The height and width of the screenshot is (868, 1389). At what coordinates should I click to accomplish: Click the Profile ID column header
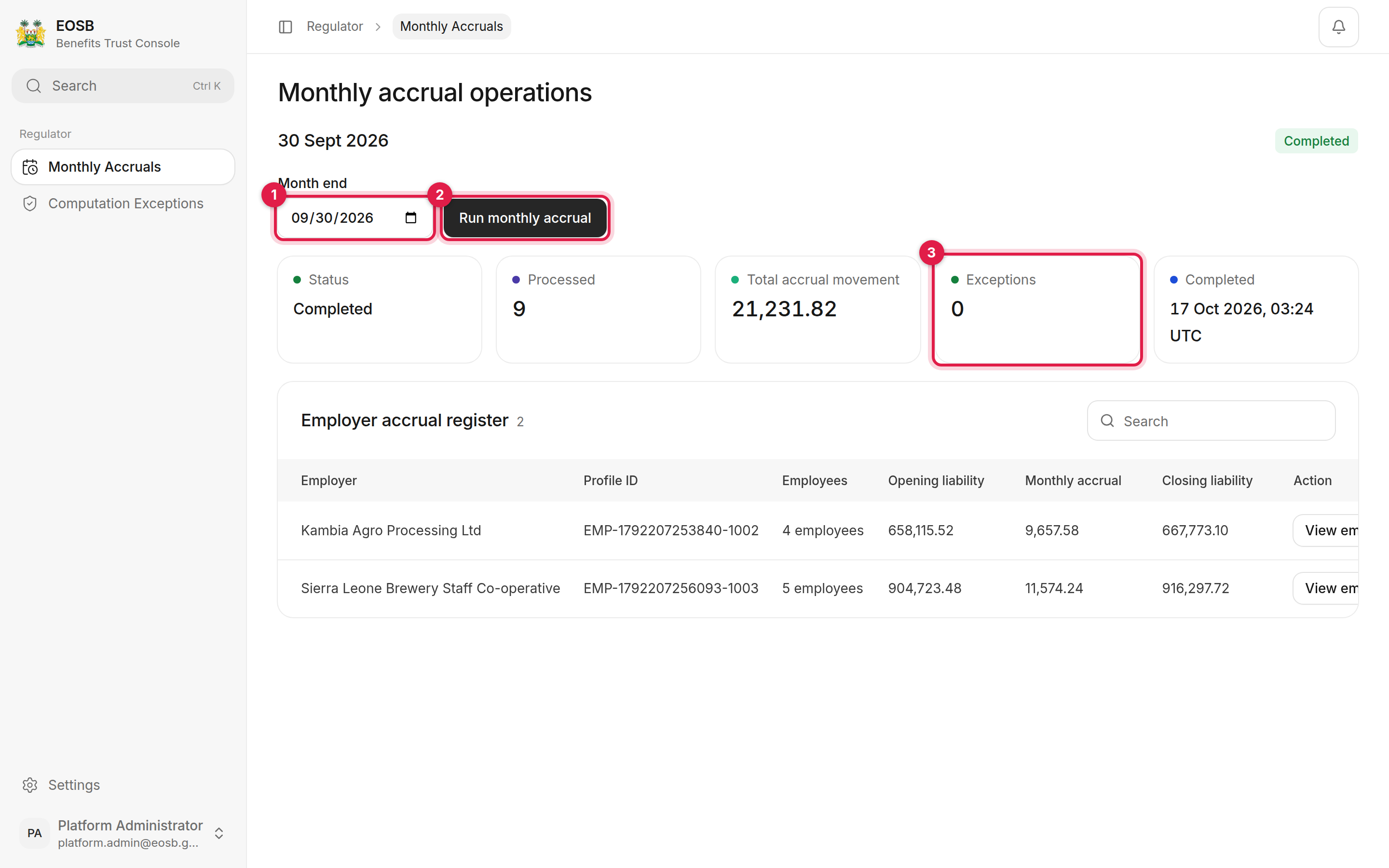[x=611, y=480]
